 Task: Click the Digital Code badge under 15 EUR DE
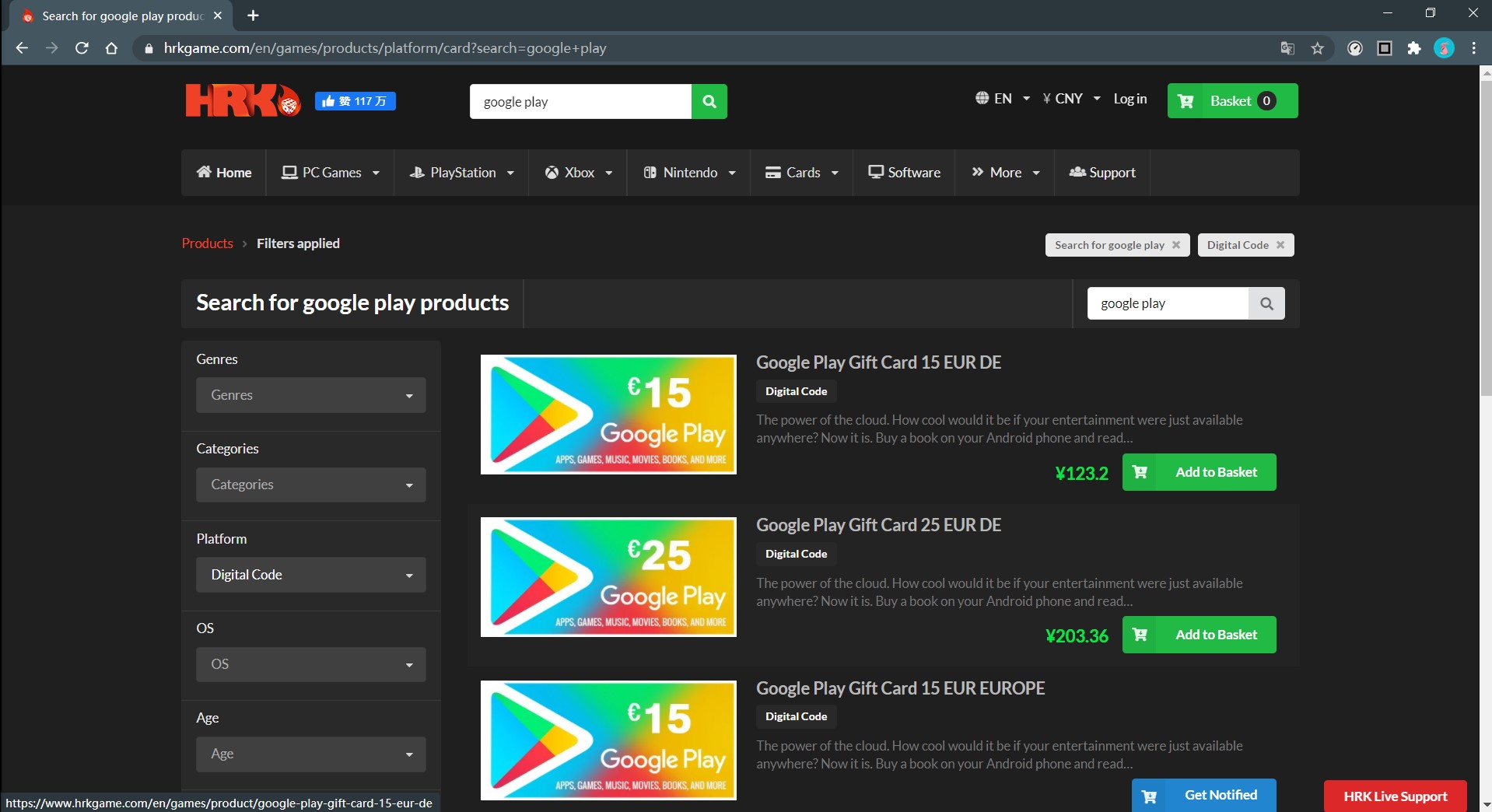coord(796,391)
